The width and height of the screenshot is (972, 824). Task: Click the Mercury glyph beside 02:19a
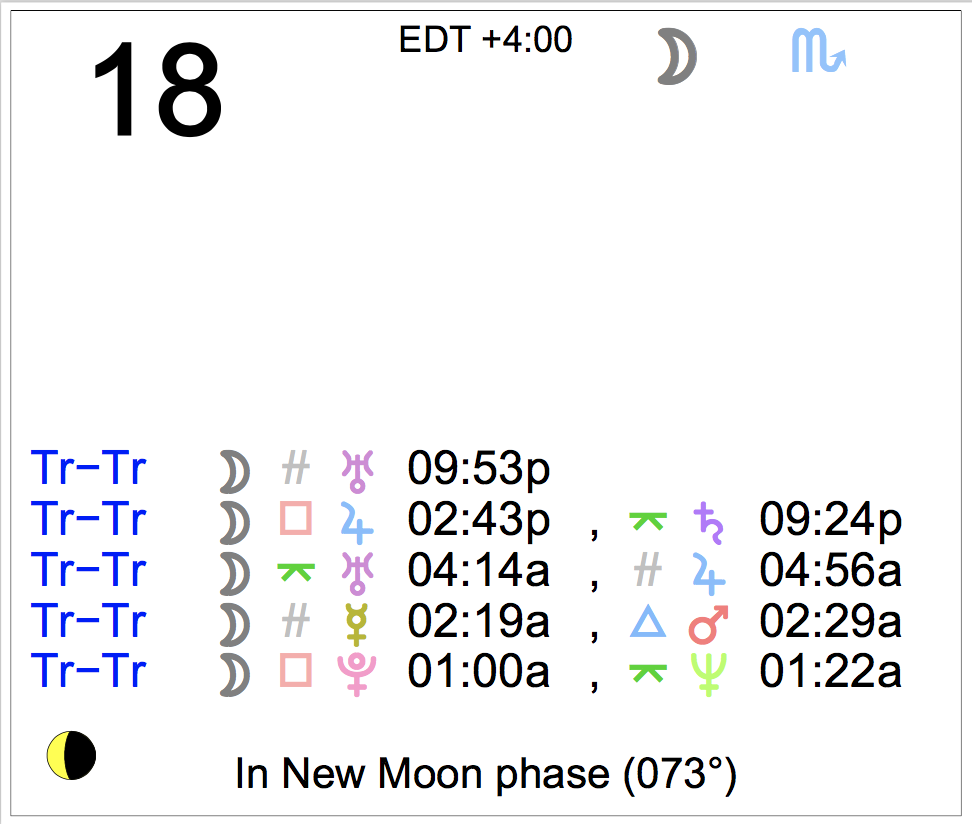pos(357,624)
